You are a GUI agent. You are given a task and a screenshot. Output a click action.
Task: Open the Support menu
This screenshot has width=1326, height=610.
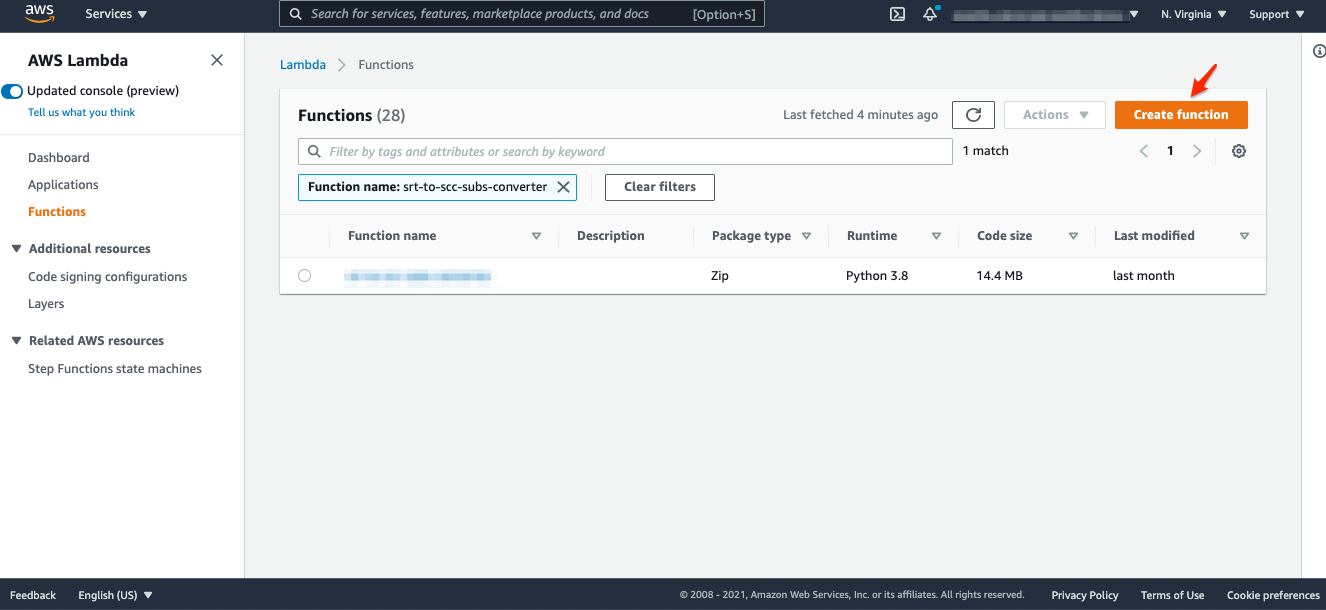pos(1277,14)
